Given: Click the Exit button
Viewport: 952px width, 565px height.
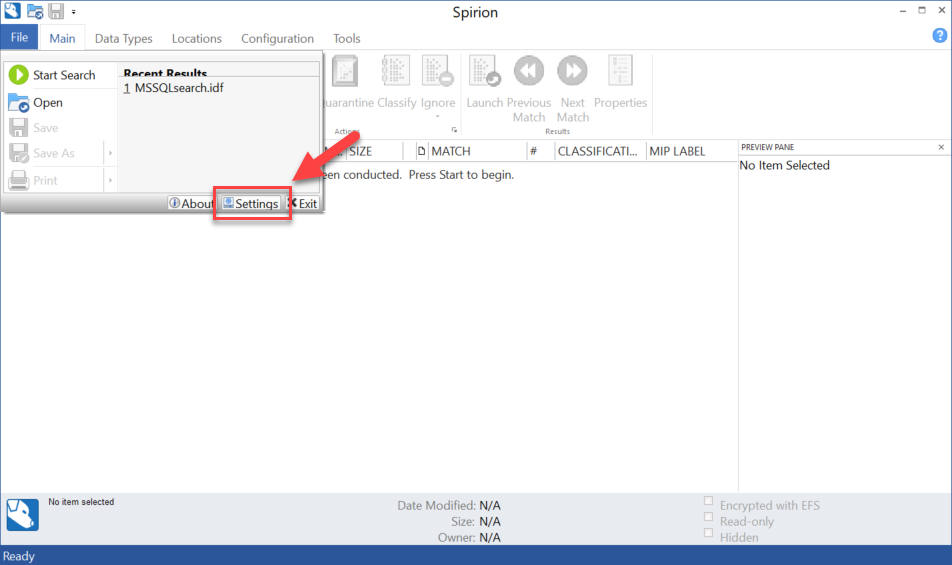Looking at the screenshot, I should click(302, 203).
